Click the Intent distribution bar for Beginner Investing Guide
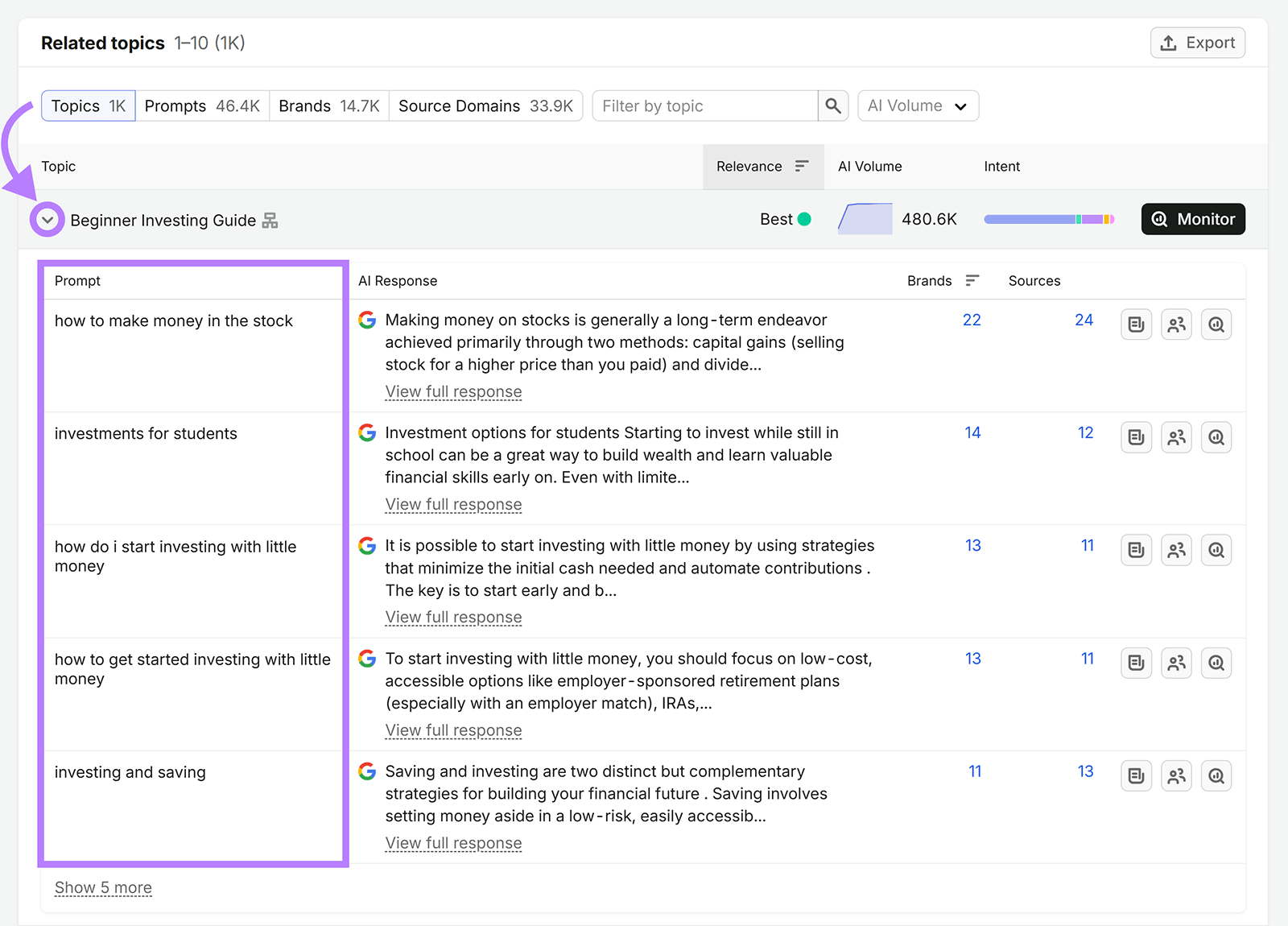 1049,219
